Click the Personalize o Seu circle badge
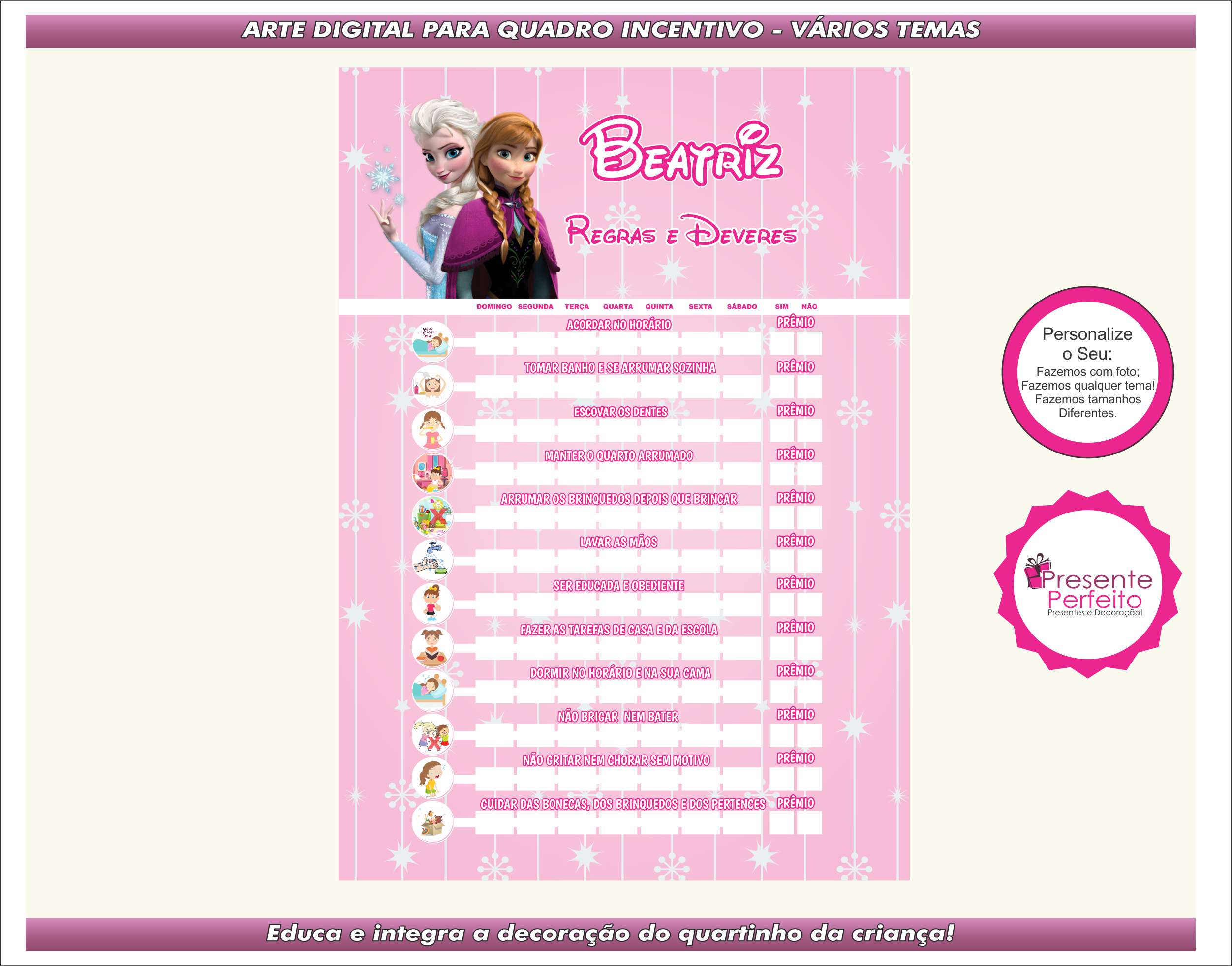This screenshot has width=1232, height=966. pos(1088,372)
